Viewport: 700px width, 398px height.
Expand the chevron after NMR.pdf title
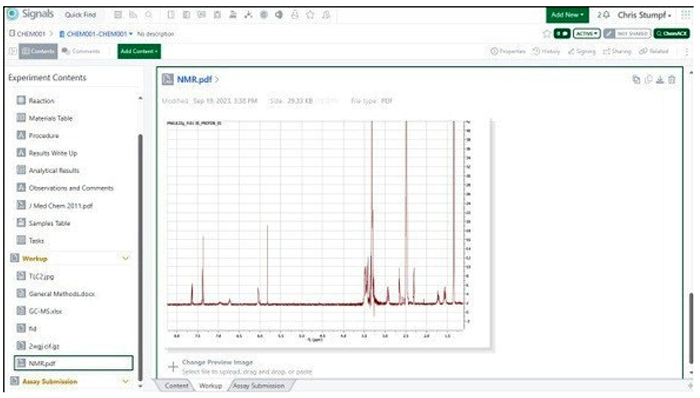pyautogui.click(x=217, y=80)
